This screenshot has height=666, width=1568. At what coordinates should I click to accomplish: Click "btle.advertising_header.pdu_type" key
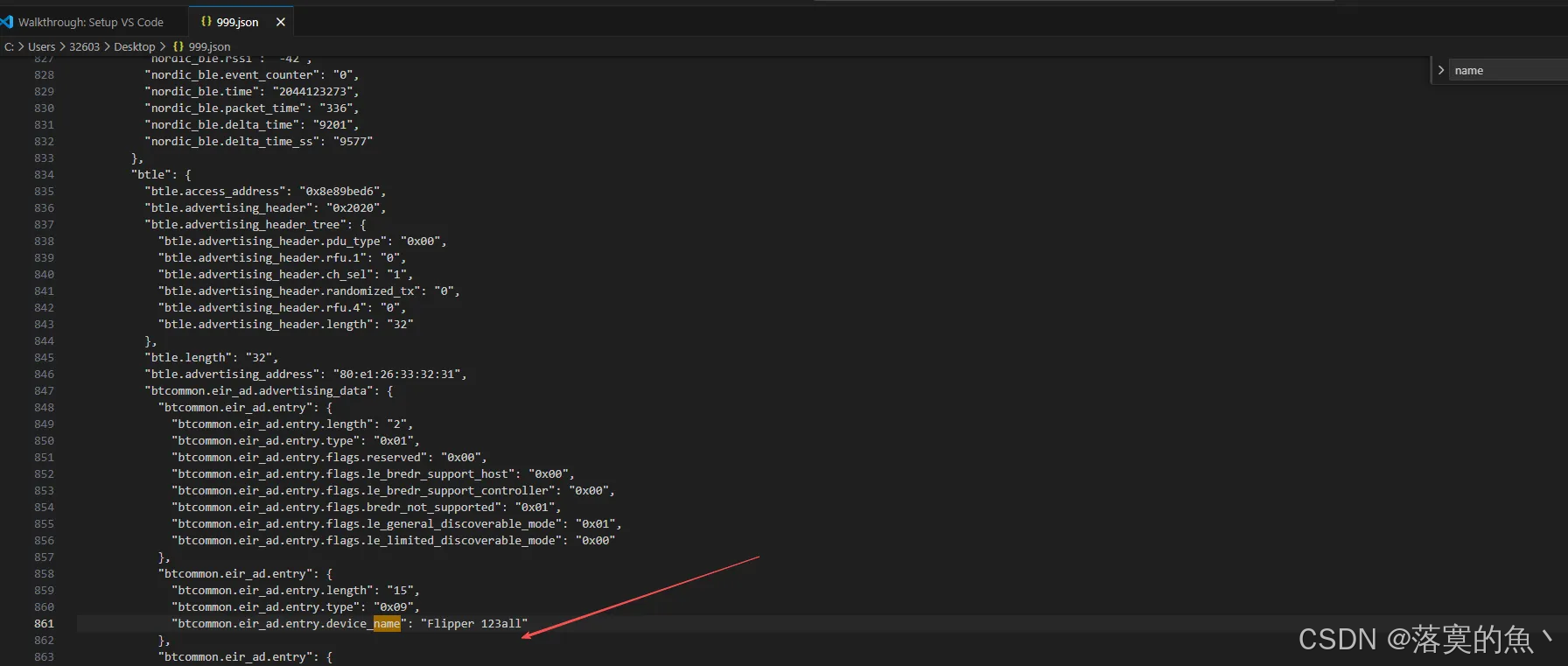tap(273, 241)
